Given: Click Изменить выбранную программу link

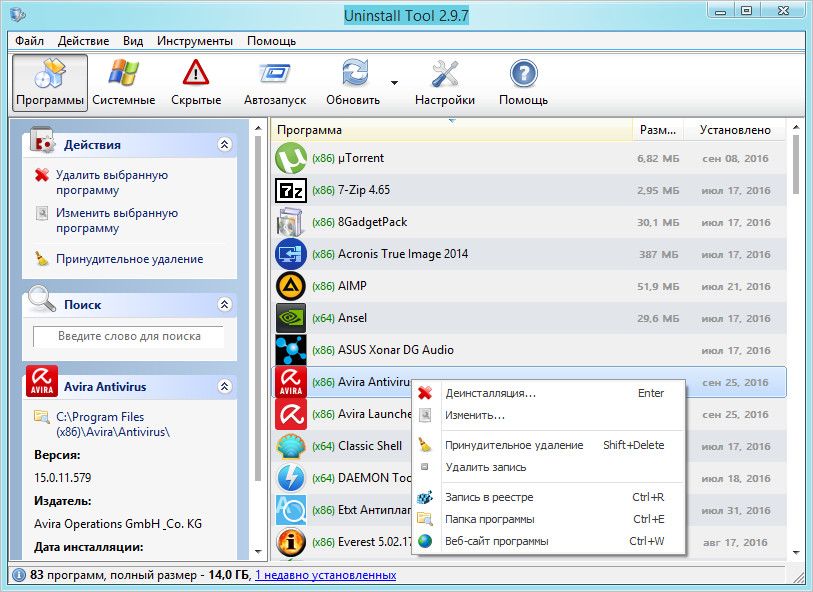Looking at the screenshot, I should click(117, 220).
